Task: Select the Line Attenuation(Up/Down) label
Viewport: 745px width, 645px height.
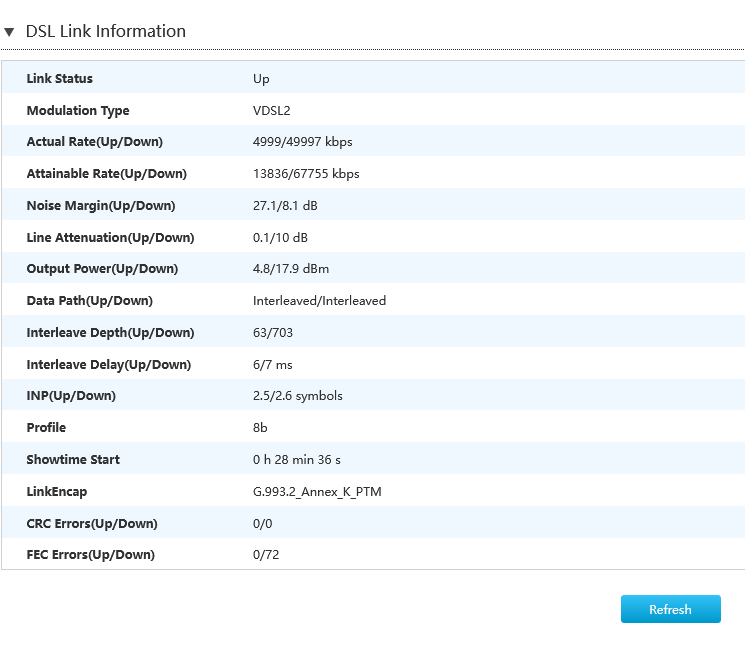Action: [x=110, y=237]
